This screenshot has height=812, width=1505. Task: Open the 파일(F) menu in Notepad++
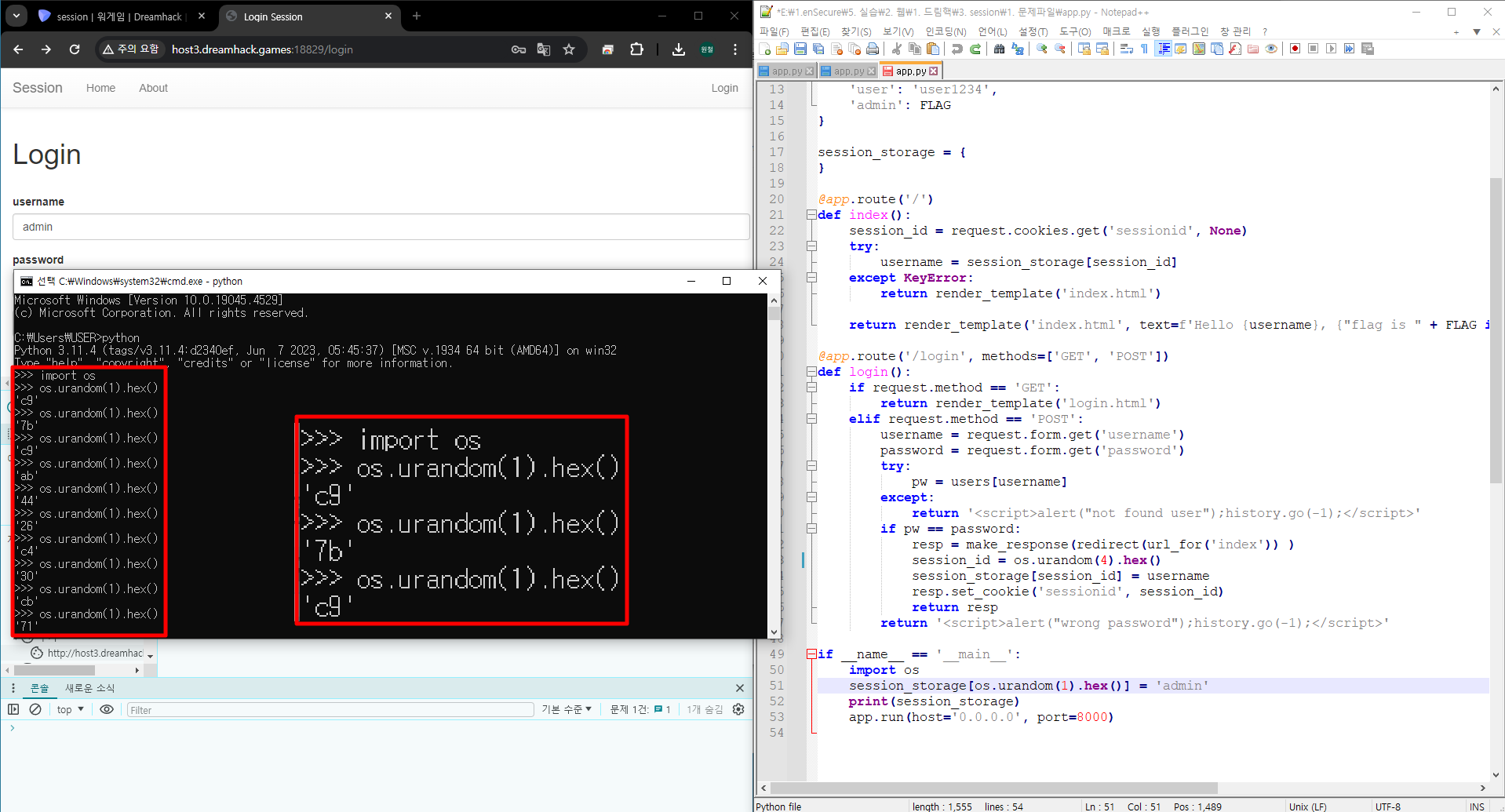(x=774, y=31)
